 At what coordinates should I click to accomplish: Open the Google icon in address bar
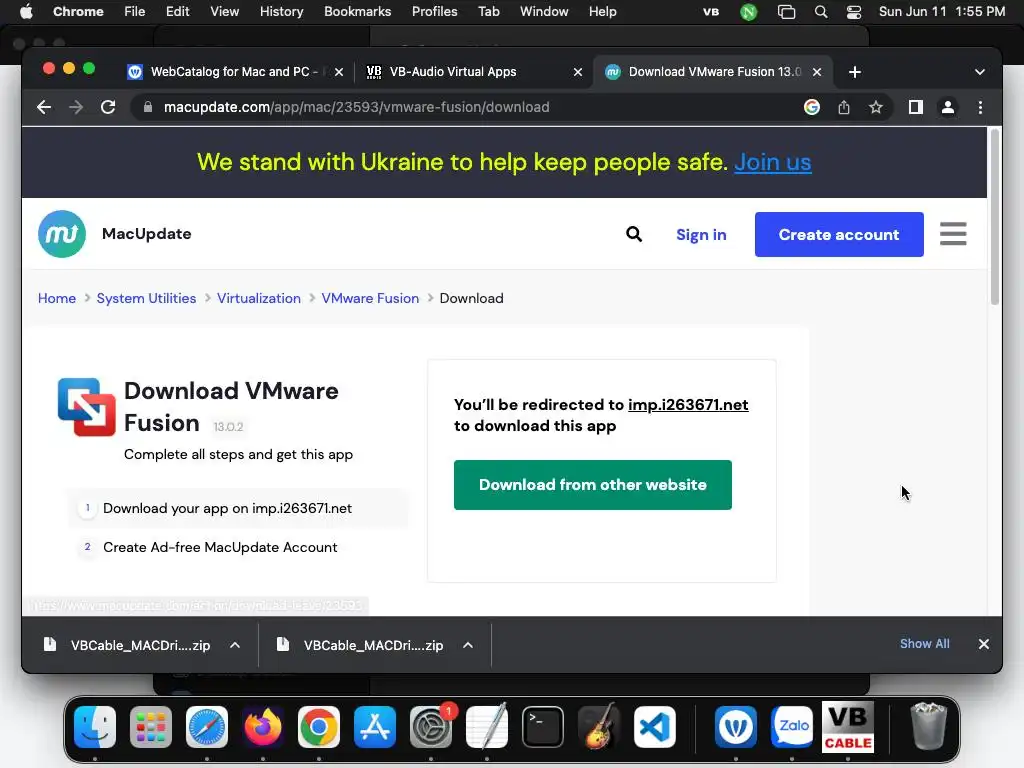[812, 107]
